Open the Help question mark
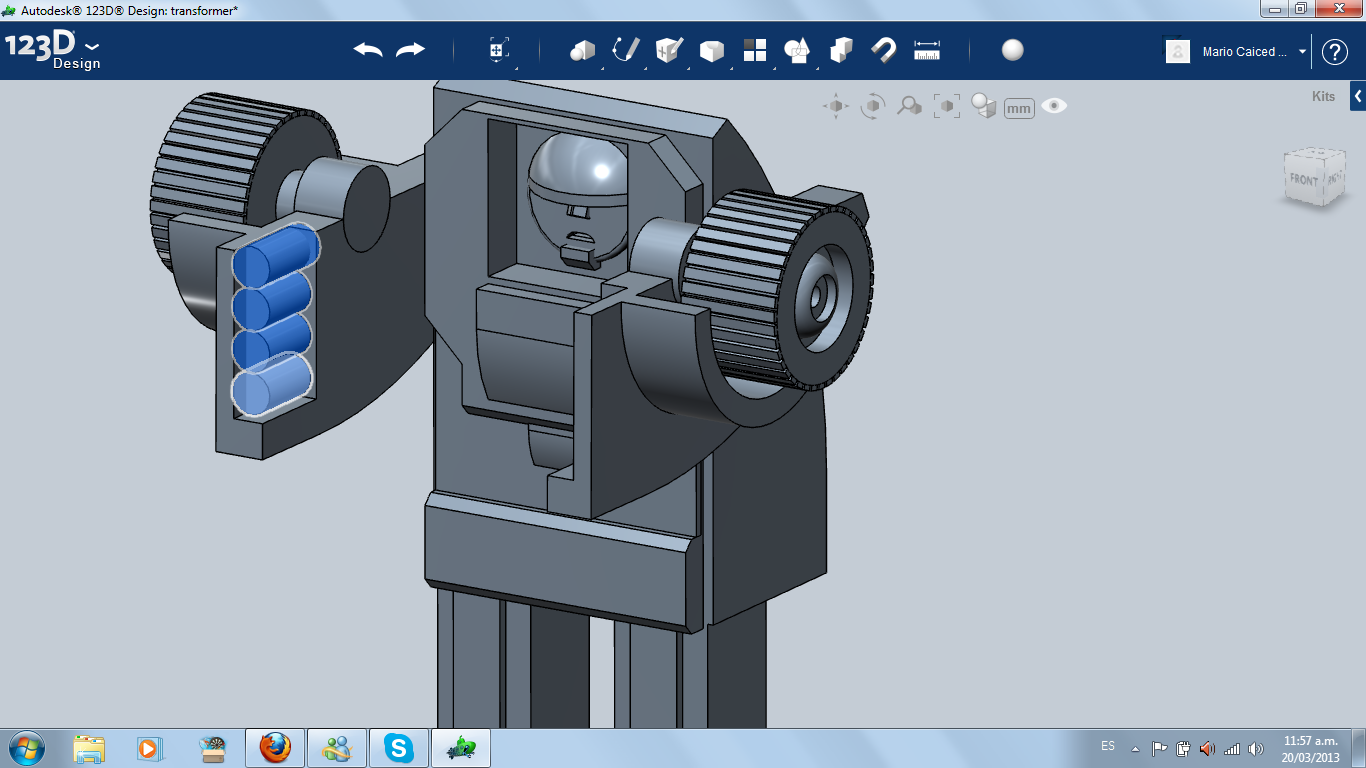This screenshot has width=1366, height=768. tap(1335, 52)
